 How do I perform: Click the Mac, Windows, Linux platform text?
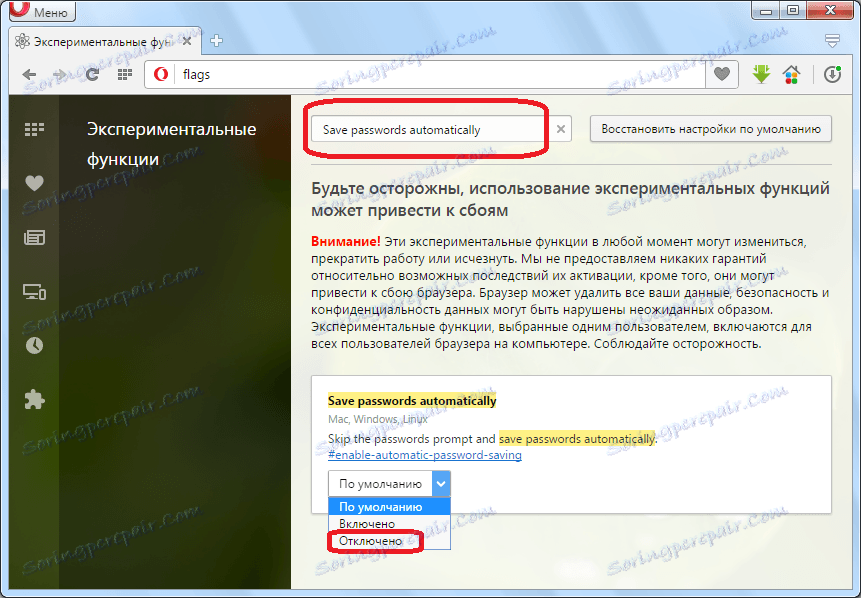tap(378, 419)
